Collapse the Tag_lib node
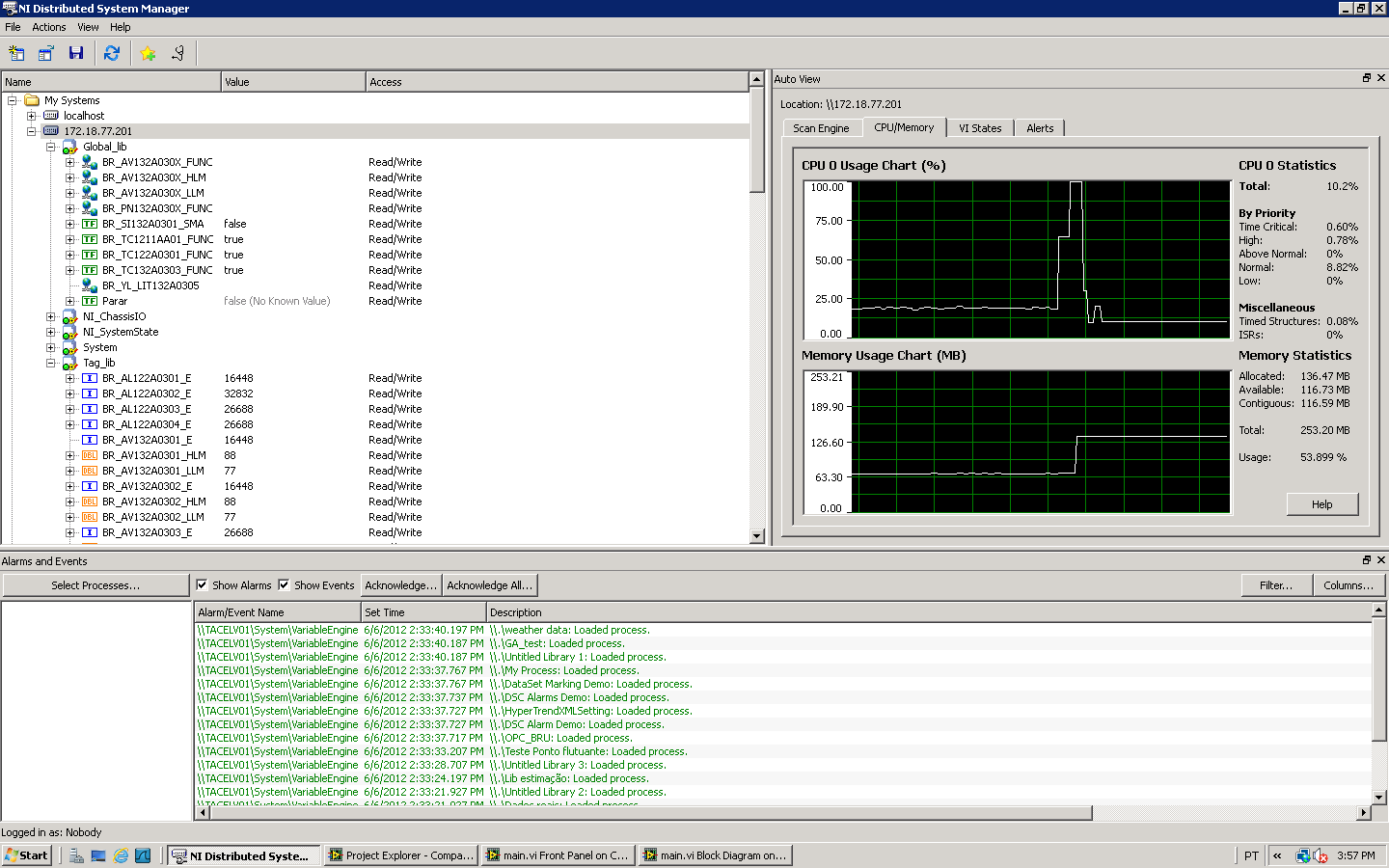Screen dimensions: 1389x868 coord(50,363)
